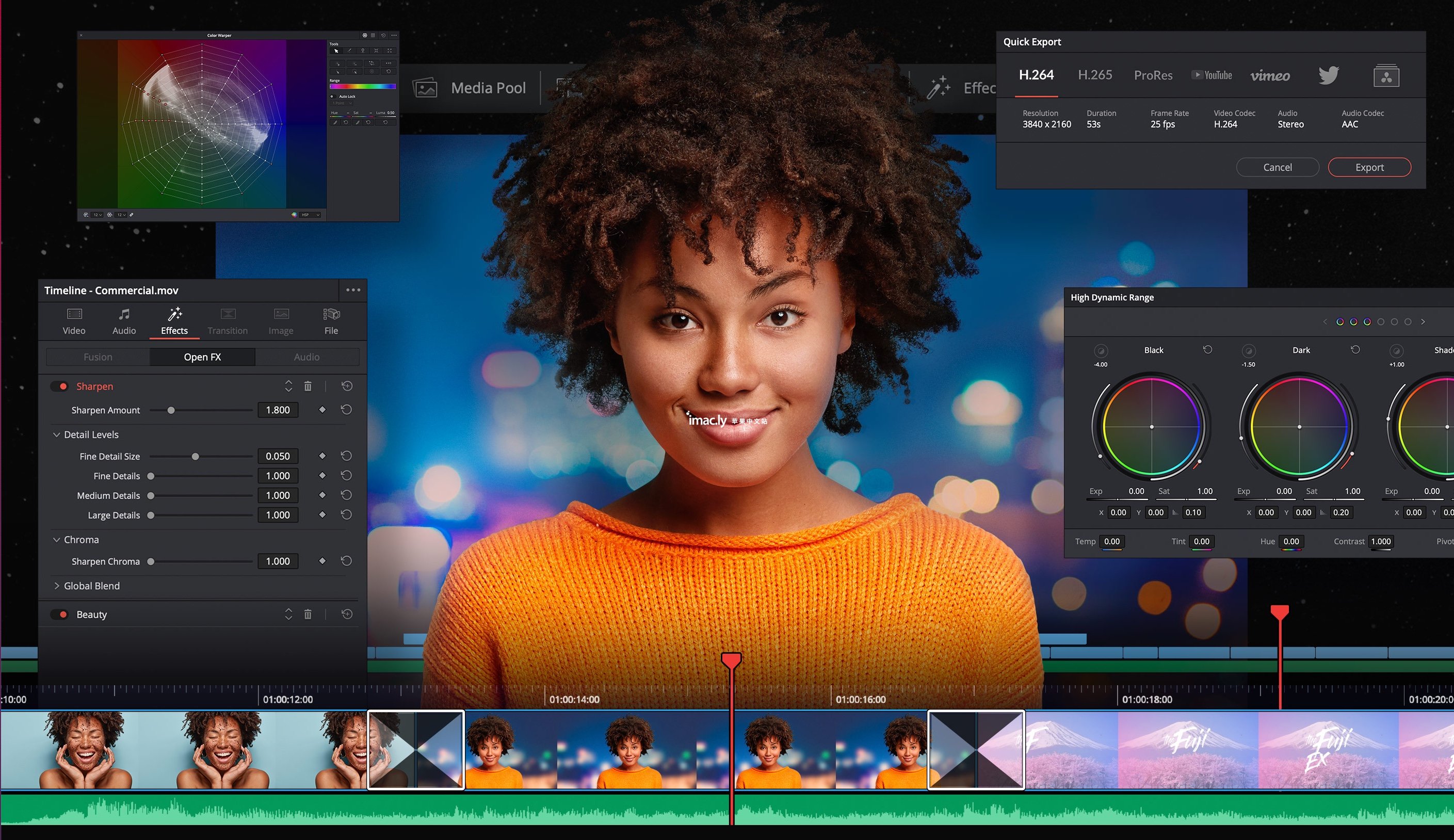Disable the Sharpen effect toggle
This screenshot has width=1454, height=840.
(60, 386)
